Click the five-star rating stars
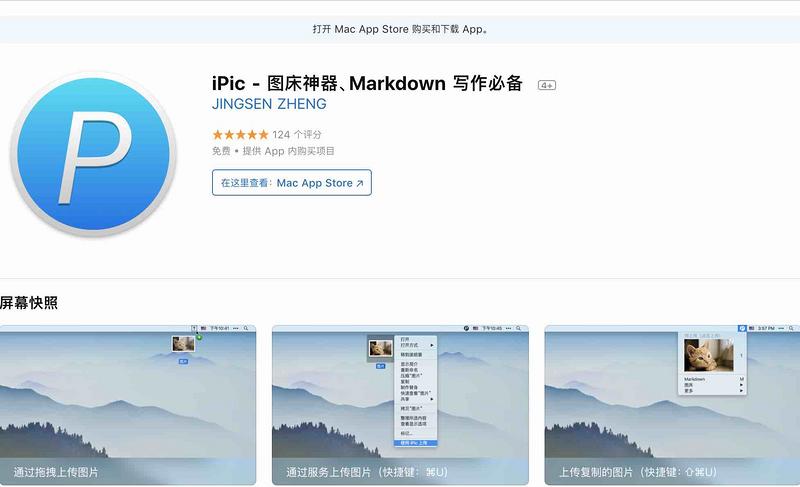Viewport: 800px width, 487px height. [240, 135]
